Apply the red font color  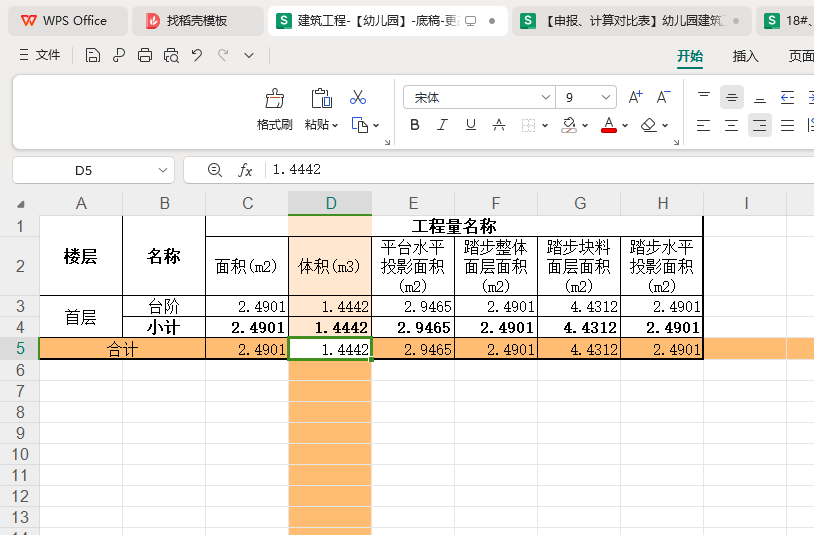609,125
